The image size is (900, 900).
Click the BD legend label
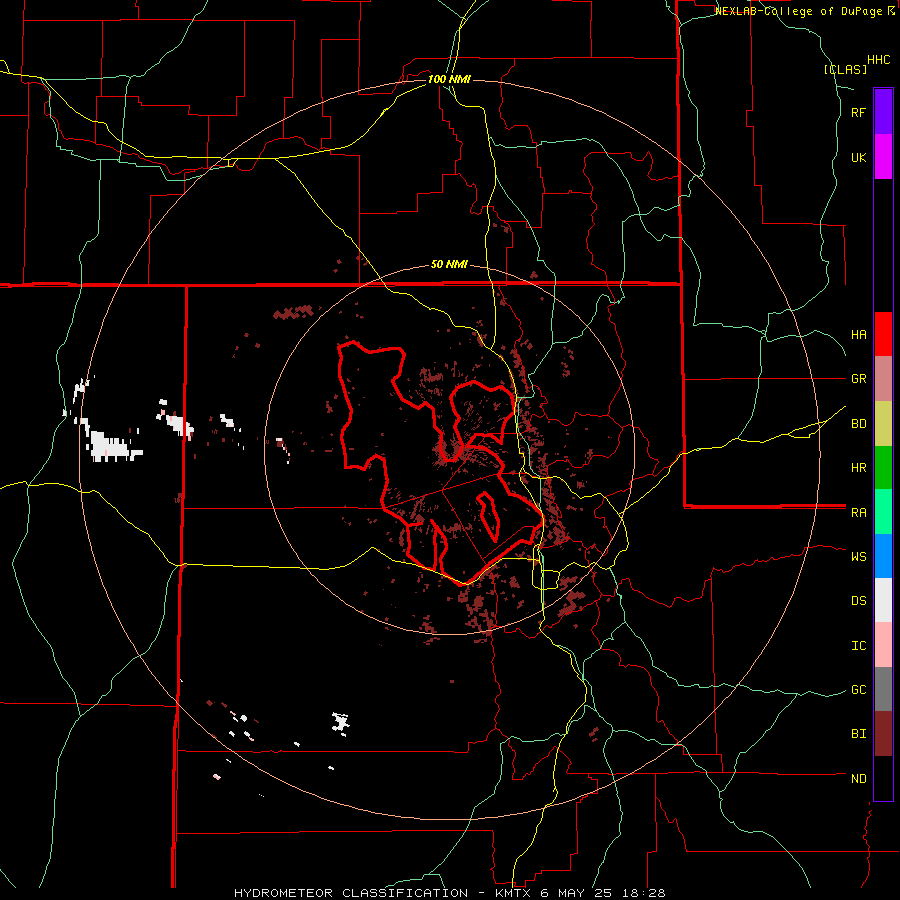pyautogui.click(x=858, y=424)
